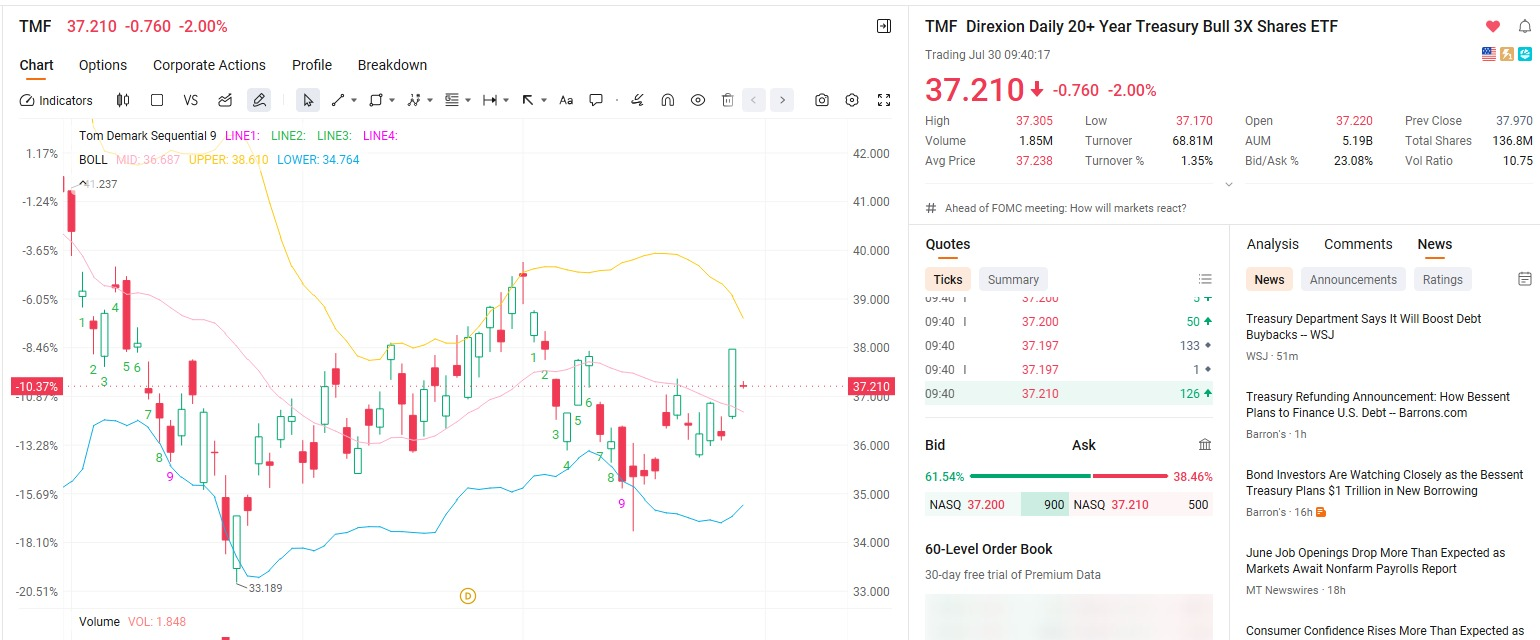Switch to the Profile tab

(312, 65)
